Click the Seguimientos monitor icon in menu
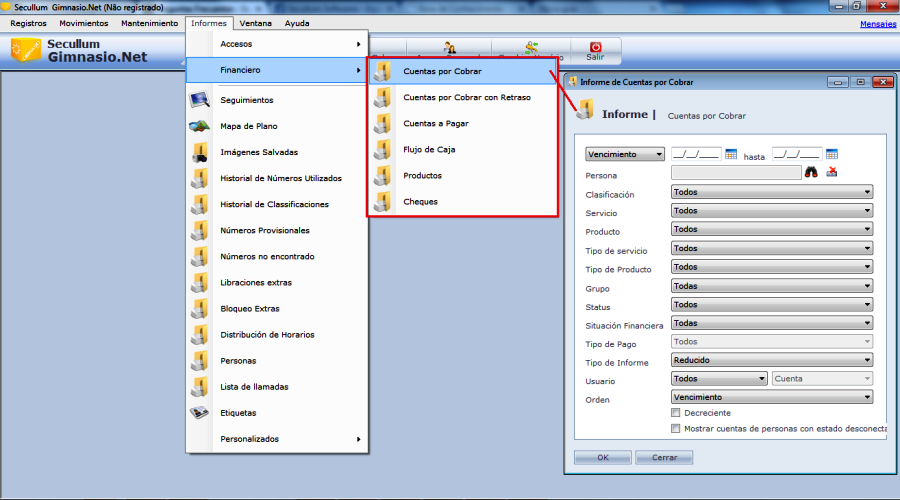This screenshot has height=500, width=900. tap(200, 100)
